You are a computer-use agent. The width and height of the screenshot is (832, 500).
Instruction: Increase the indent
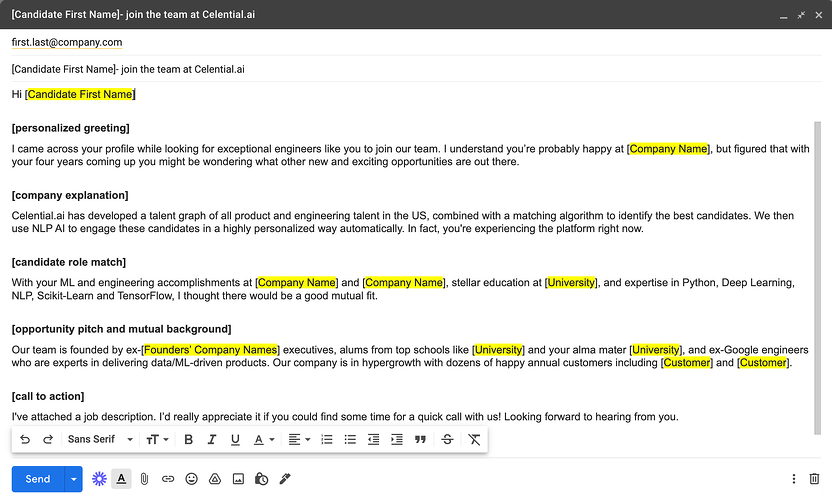[x=397, y=439]
